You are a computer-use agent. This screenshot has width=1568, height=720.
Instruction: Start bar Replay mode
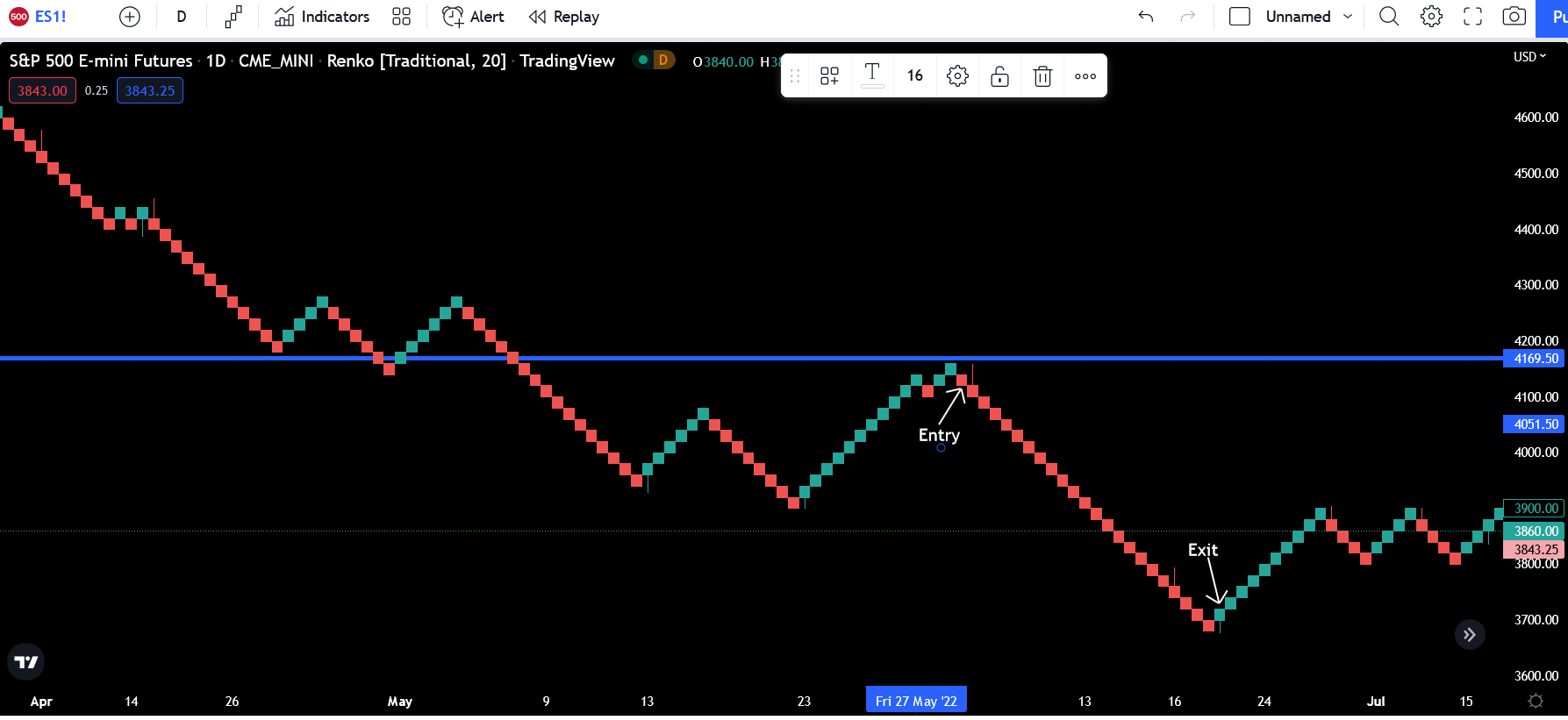(564, 17)
